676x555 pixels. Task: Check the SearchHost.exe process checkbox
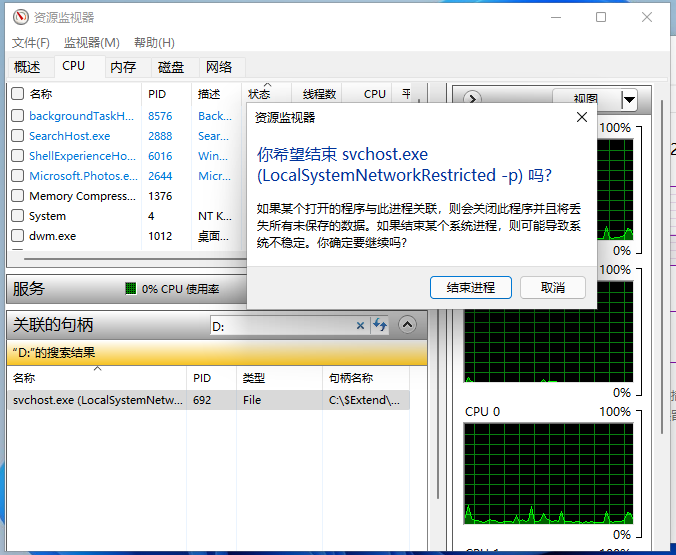(17, 136)
